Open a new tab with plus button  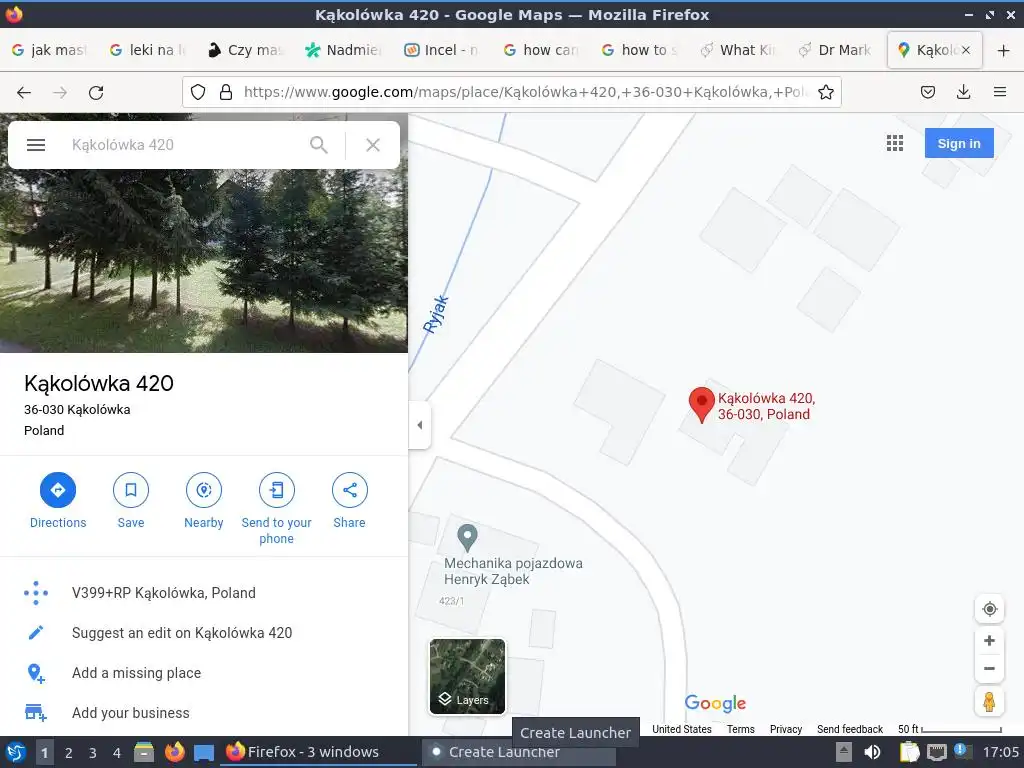(x=1004, y=50)
